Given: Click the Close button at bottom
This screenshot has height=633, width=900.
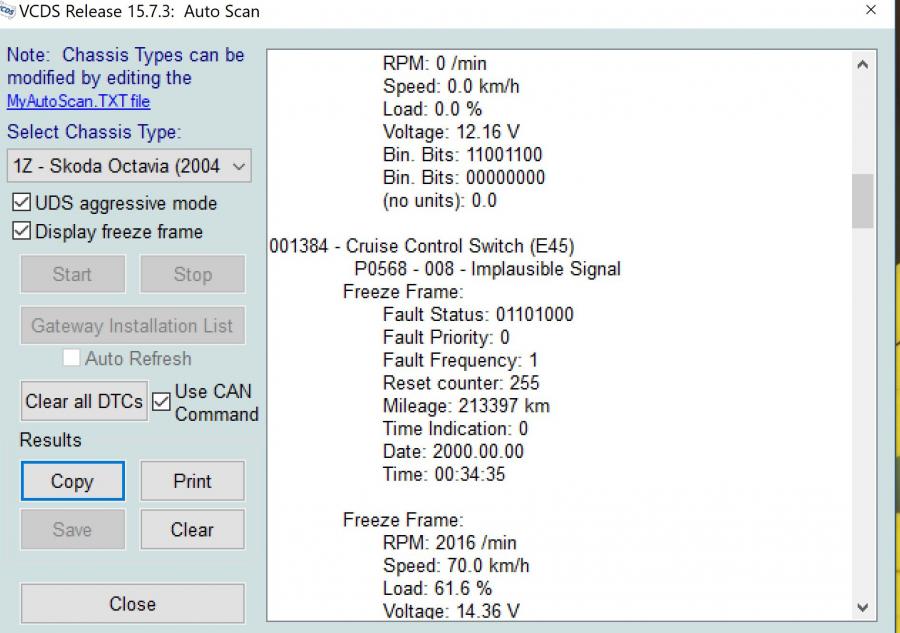Looking at the screenshot, I should pyautogui.click(x=132, y=604).
